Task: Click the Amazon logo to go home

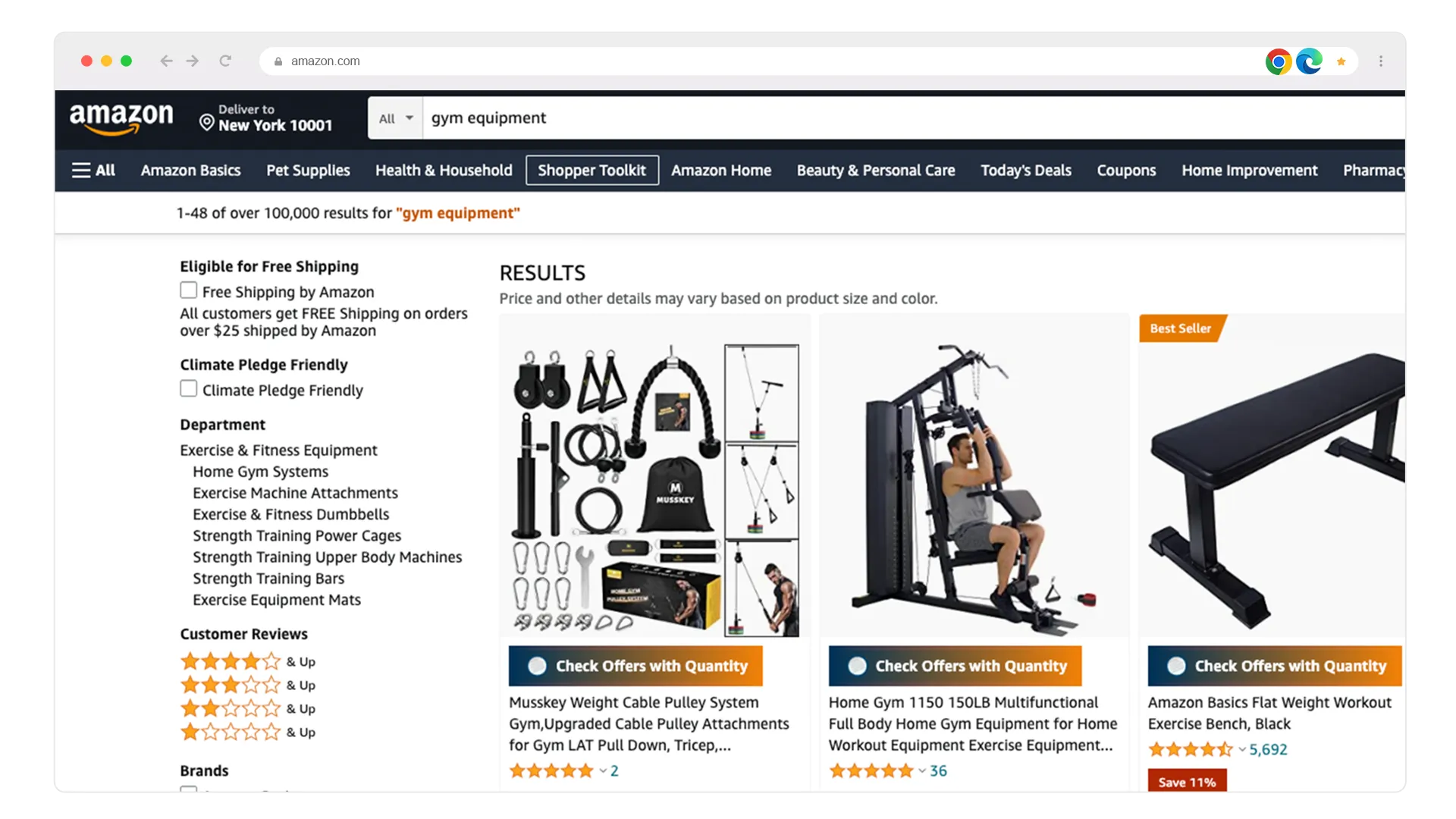Action: pos(120,117)
